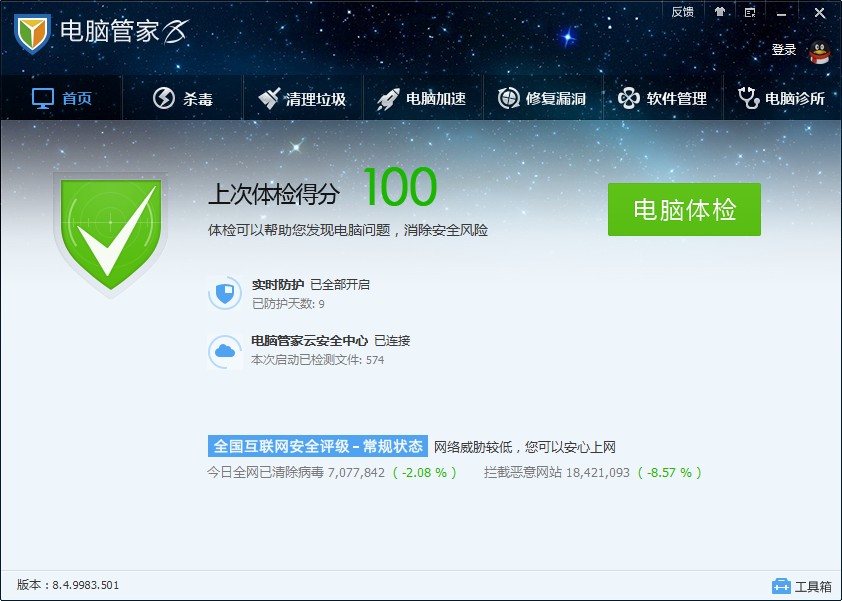The height and width of the screenshot is (601, 842).
Task: Click the -2.08 % value
Action: tap(424, 473)
